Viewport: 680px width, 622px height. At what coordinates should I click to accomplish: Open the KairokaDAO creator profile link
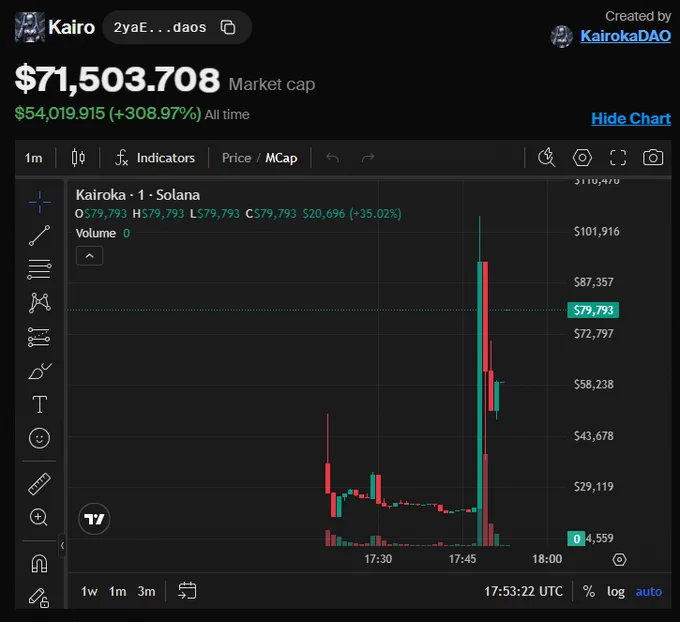(x=625, y=36)
